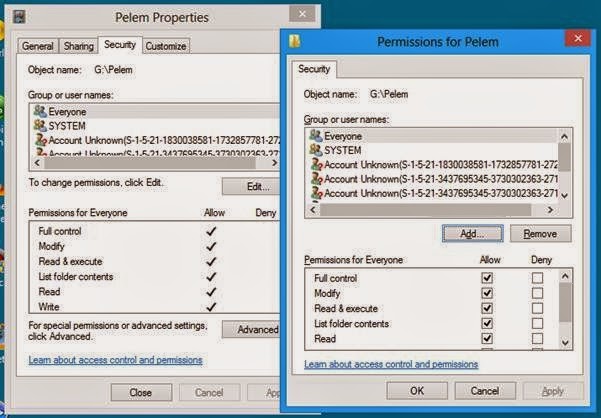Click horizontal scrollbar thumb in Permissions dialog list
This screenshot has height=418, width=601.
pos(425,210)
